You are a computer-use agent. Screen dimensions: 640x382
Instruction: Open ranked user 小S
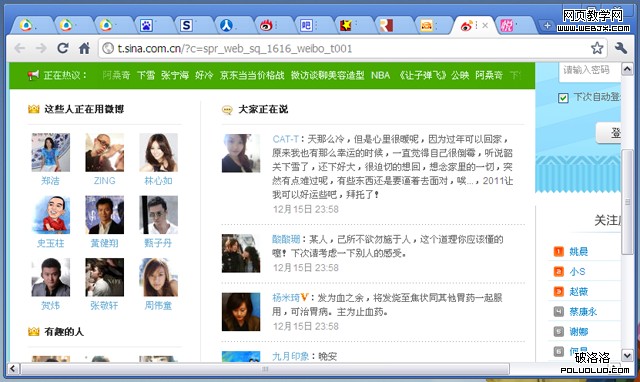point(577,271)
